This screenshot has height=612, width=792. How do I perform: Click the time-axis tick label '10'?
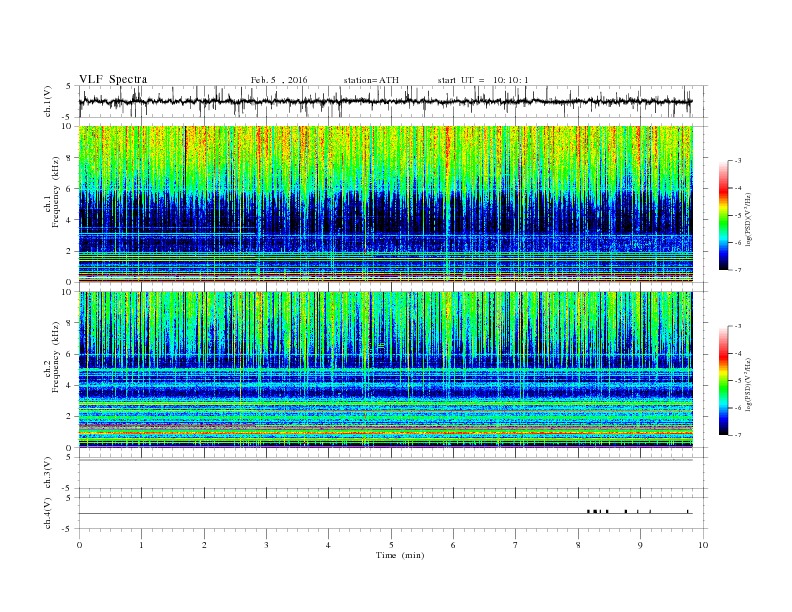[x=703, y=545]
